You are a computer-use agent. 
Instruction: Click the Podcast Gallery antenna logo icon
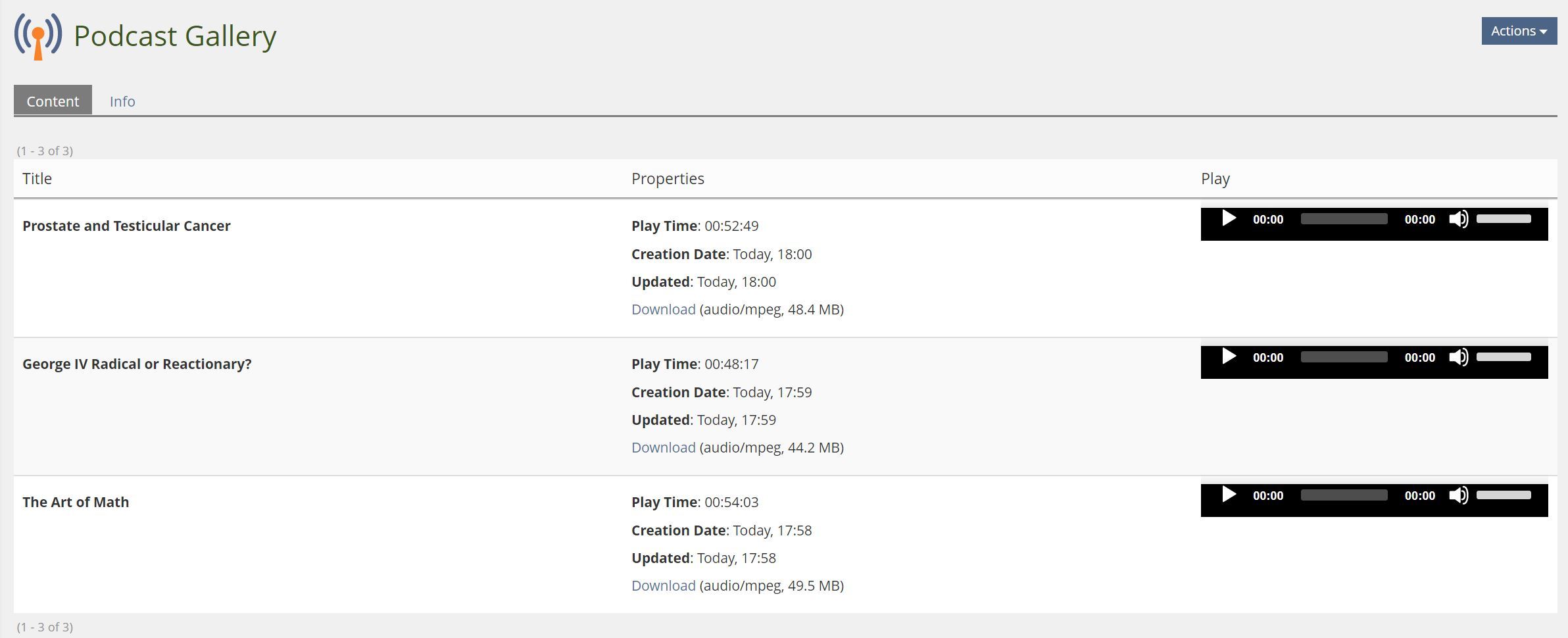[38, 36]
